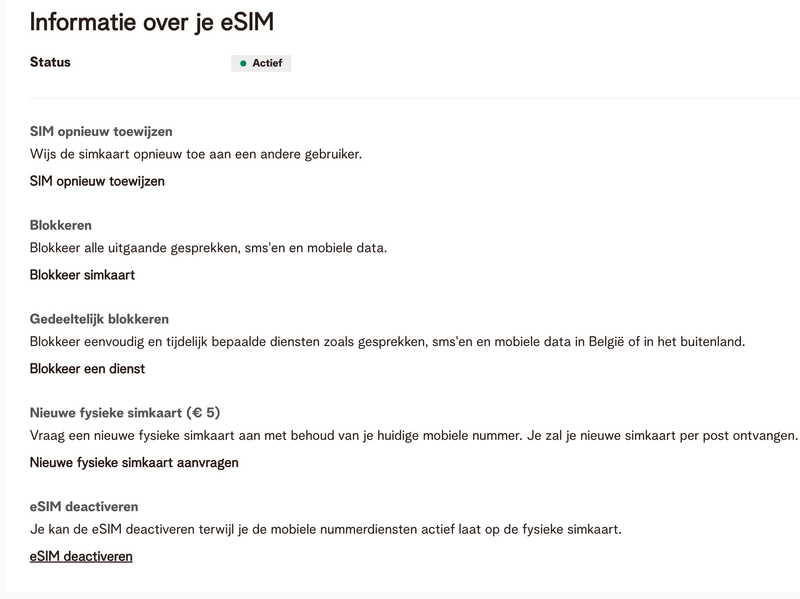800x599 pixels.
Task: Click the Informatie over je eSIM title
Action: coord(152,21)
